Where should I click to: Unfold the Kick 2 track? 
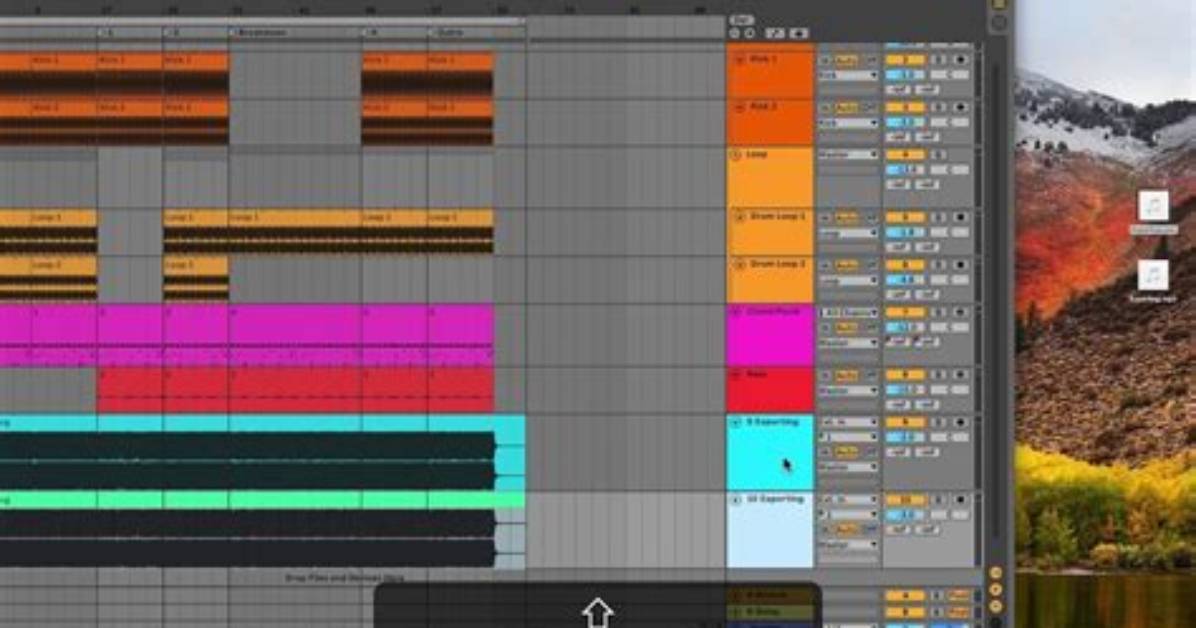738,108
